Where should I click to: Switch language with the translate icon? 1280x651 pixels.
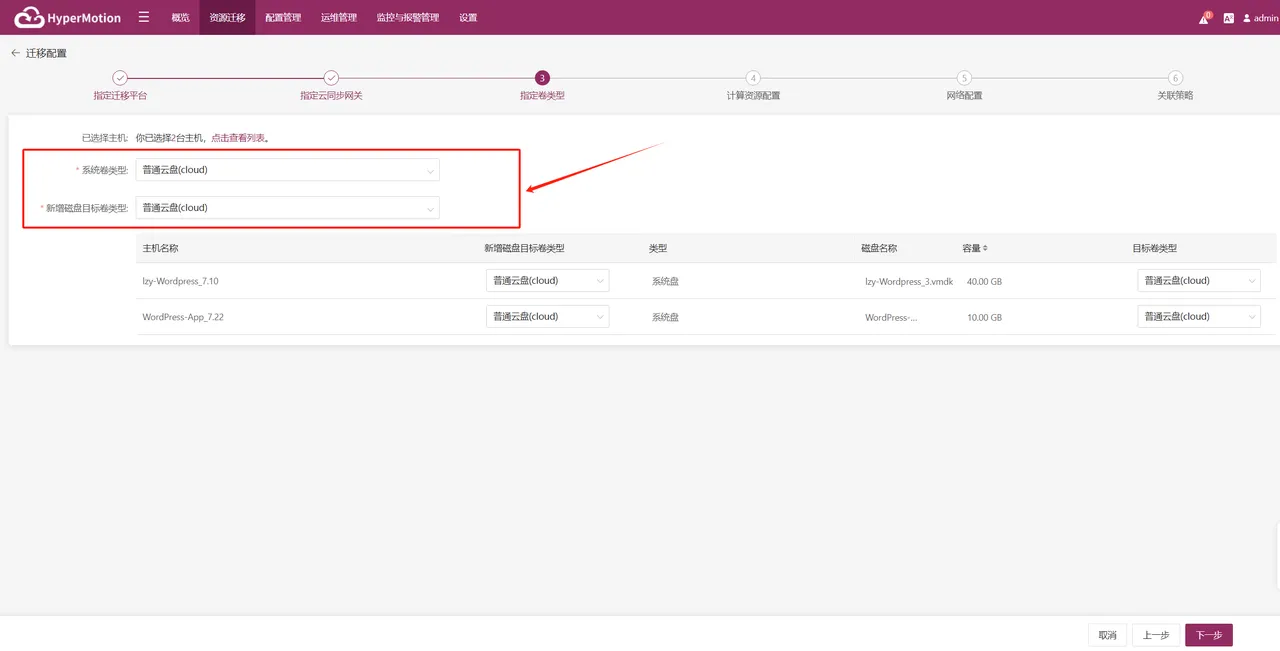tap(1229, 18)
